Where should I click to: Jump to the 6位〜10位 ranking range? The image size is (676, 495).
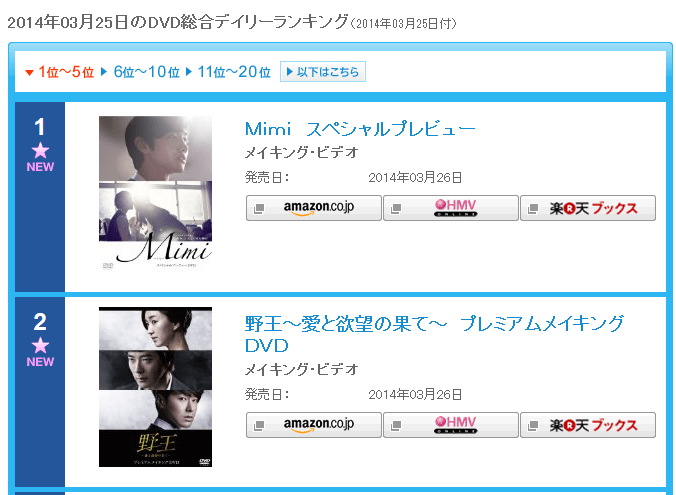point(146,72)
